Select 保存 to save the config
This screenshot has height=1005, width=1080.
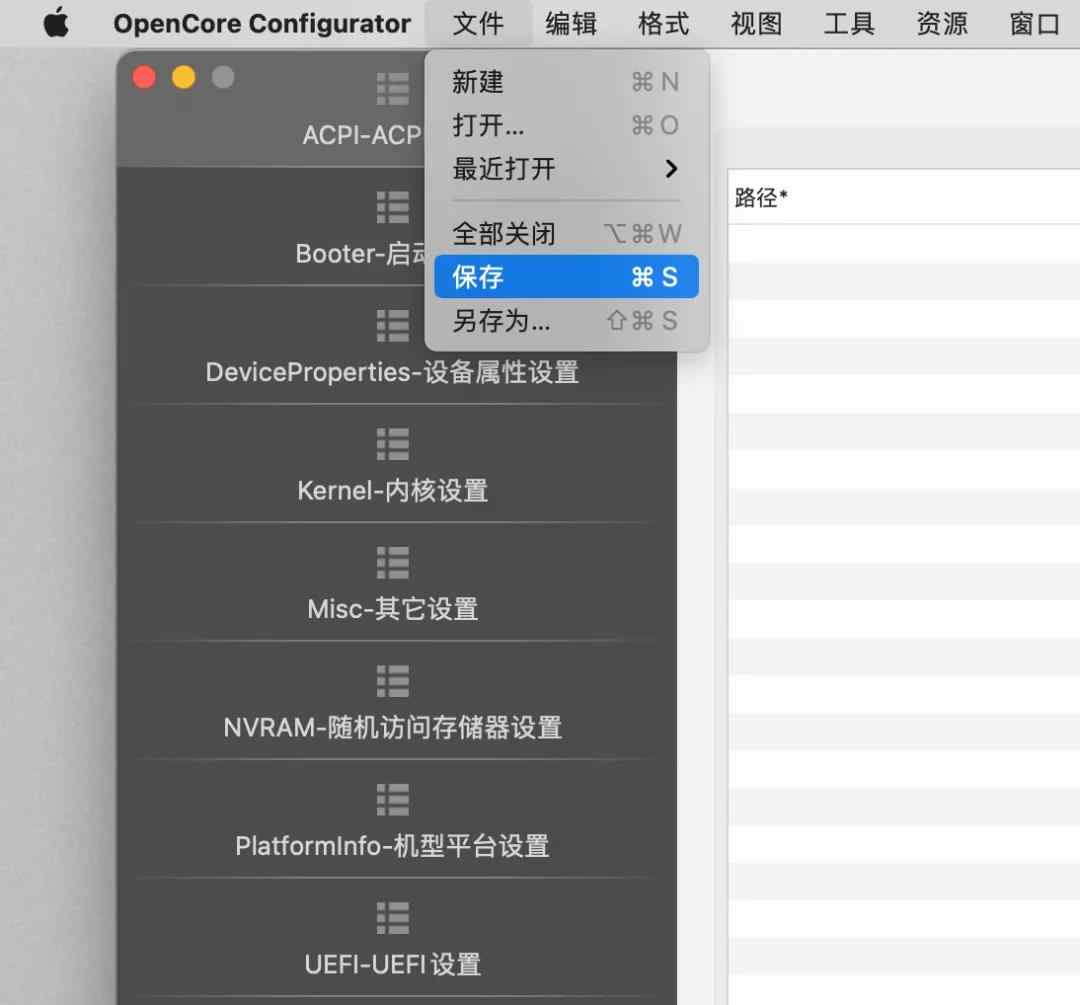(x=566, y=277)
